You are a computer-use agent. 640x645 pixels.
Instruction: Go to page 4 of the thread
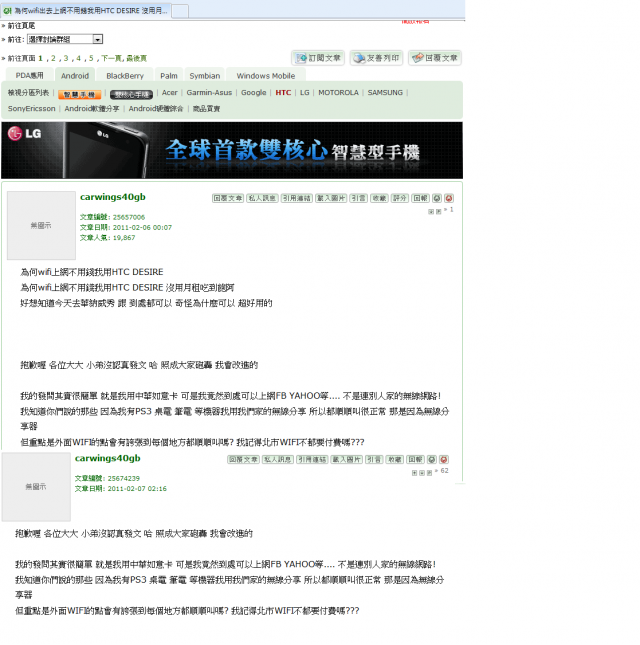click(x=79, y=58)
